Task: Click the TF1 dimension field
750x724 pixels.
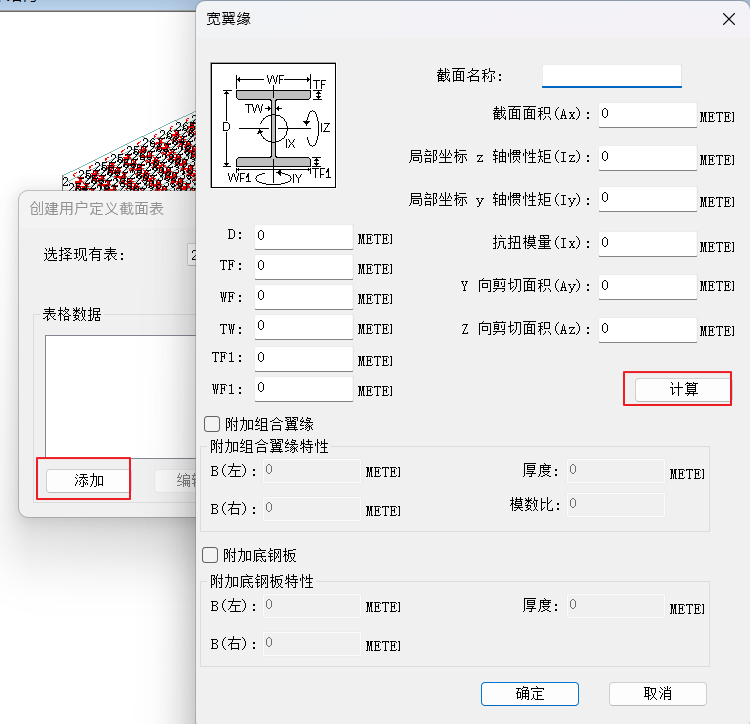Action: 304,359
